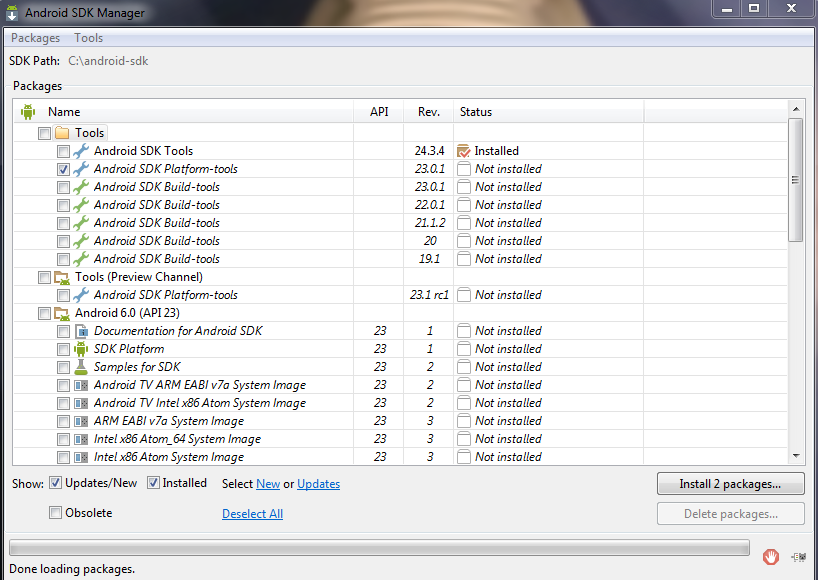Click the wrench icon of Platform-tools 23.0.1

[x=81, y=169]
